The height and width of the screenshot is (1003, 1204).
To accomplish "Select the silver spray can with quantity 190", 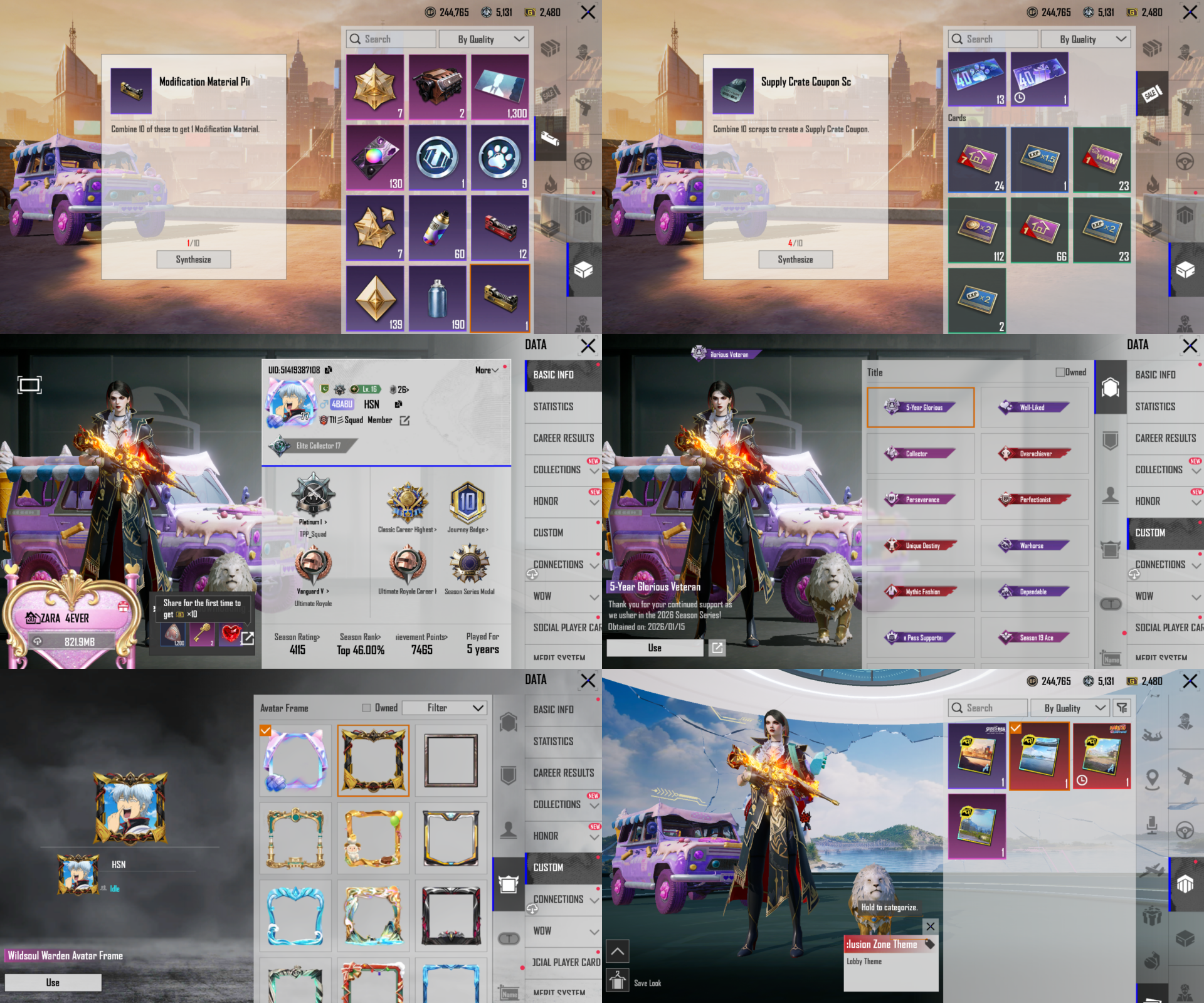I will click(438, 298).
